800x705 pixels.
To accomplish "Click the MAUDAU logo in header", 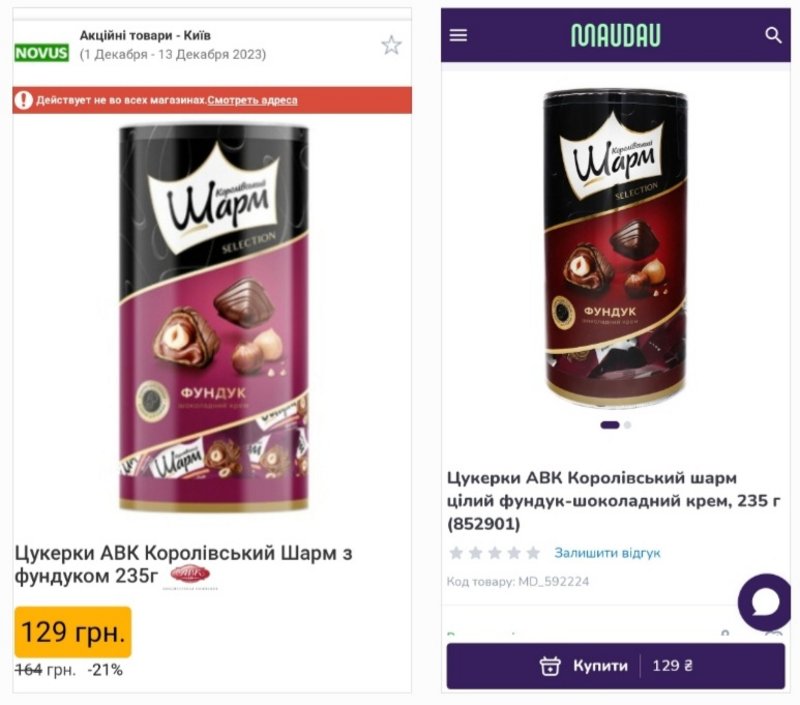I will click(x=615, y=35).
